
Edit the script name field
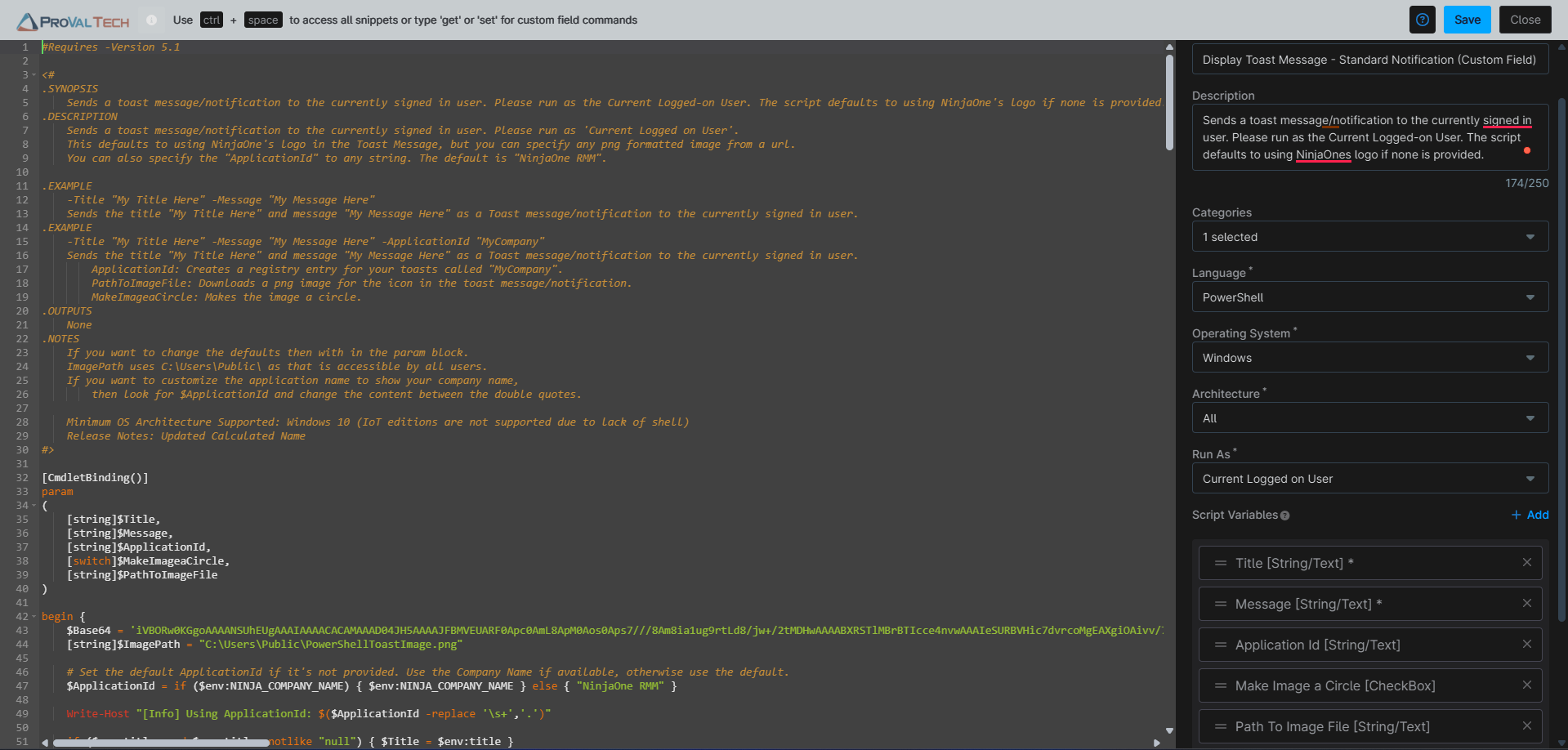click(x=1370, y=60)
